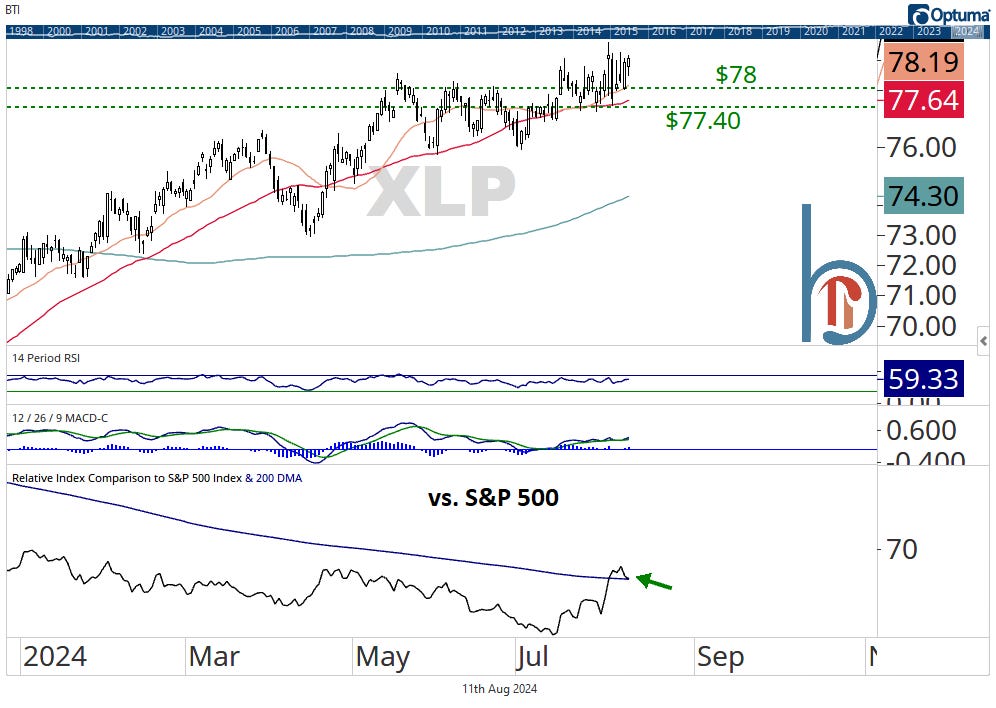Go to the 2018 year marker
Image resolution: width=996 pixels, height=708 pixels.
(x=740, y=31)
